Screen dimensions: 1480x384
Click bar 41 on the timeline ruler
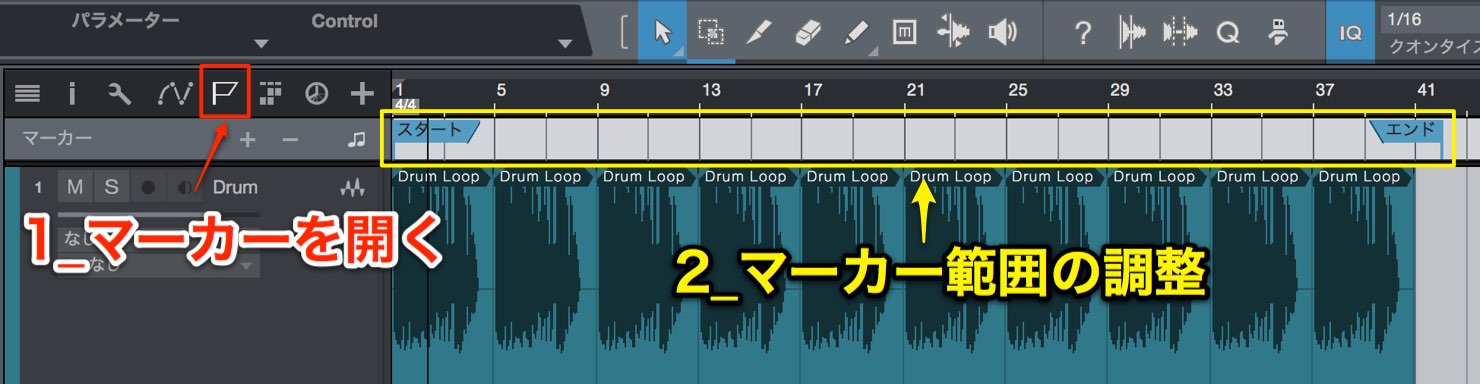tap(1427, 89)
